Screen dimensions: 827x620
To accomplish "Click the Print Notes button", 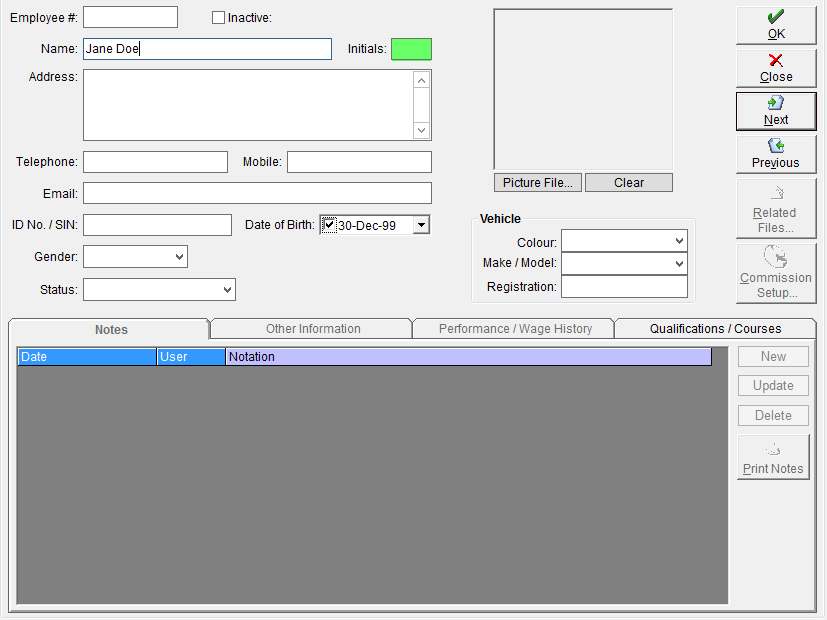I will click(x=773, y=457).
